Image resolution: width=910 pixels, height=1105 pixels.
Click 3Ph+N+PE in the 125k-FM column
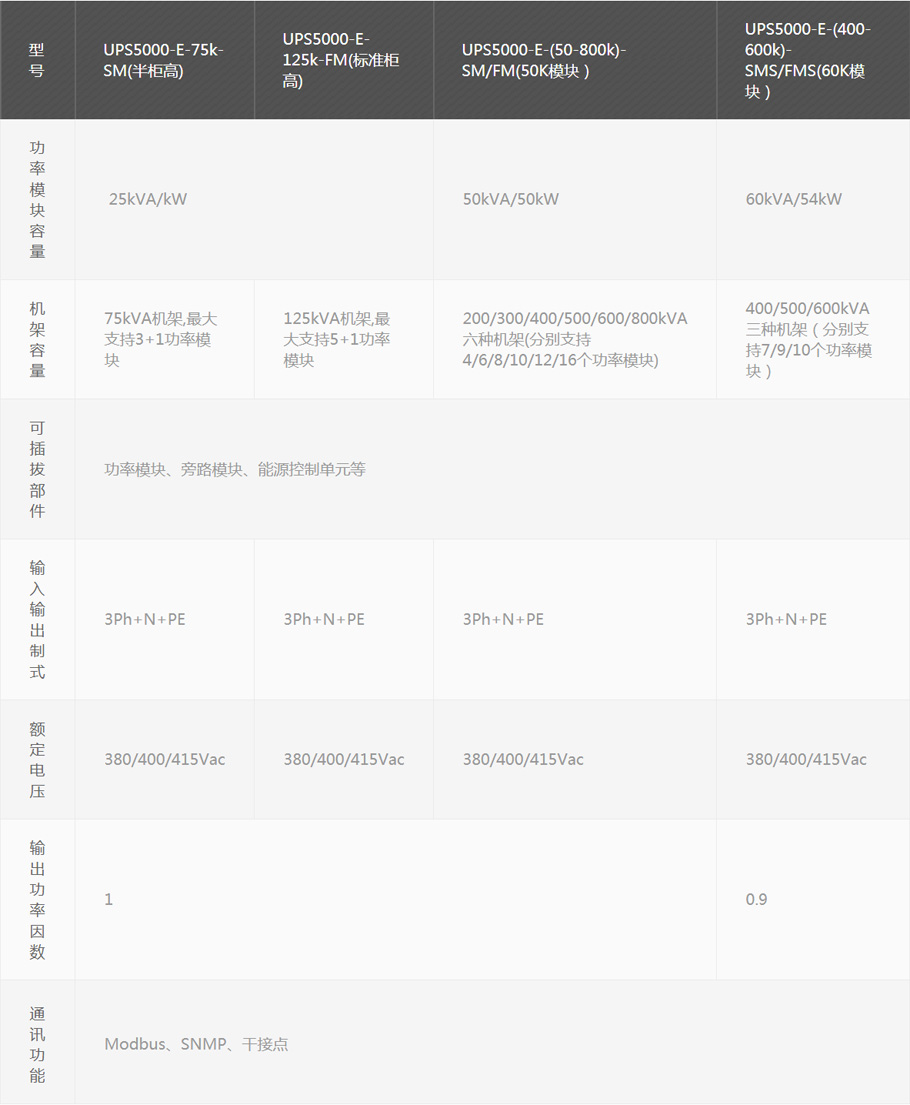[x=324, y=619]
